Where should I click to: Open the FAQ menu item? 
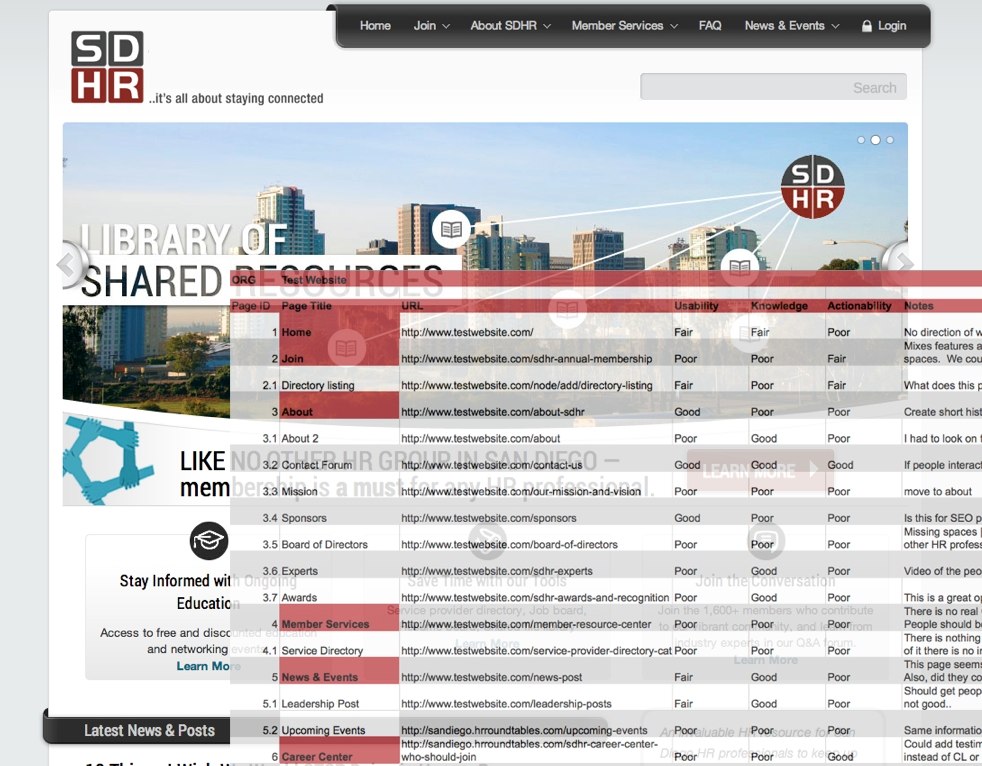tap(710, 26)
